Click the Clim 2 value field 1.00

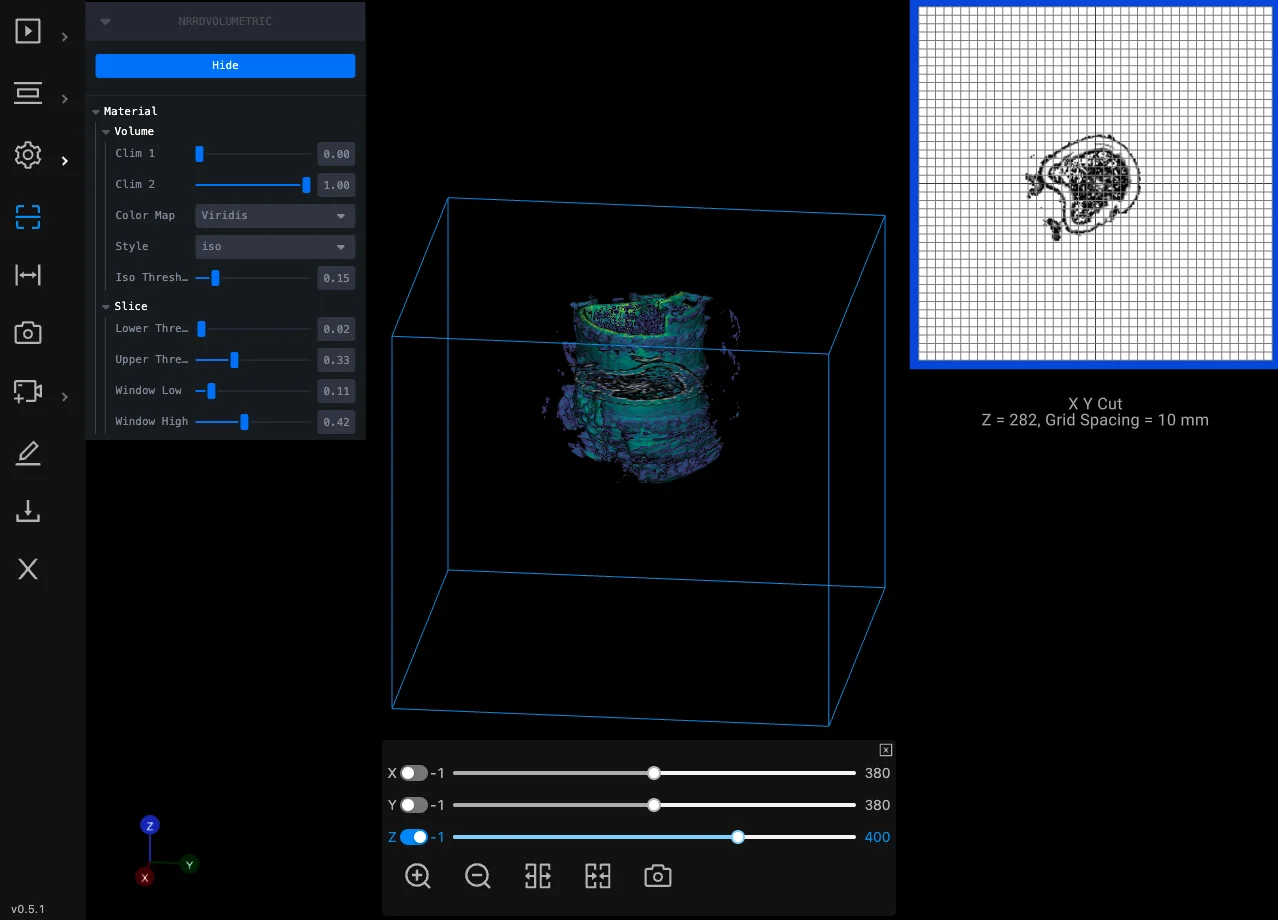coord(336,185)
